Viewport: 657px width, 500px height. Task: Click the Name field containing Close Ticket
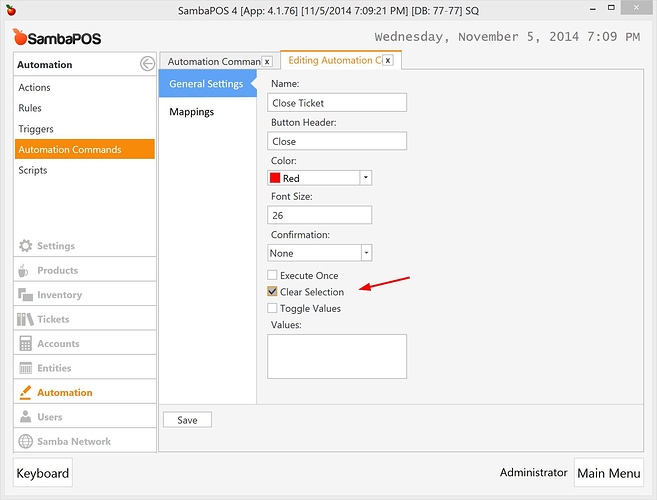point(337,103)
